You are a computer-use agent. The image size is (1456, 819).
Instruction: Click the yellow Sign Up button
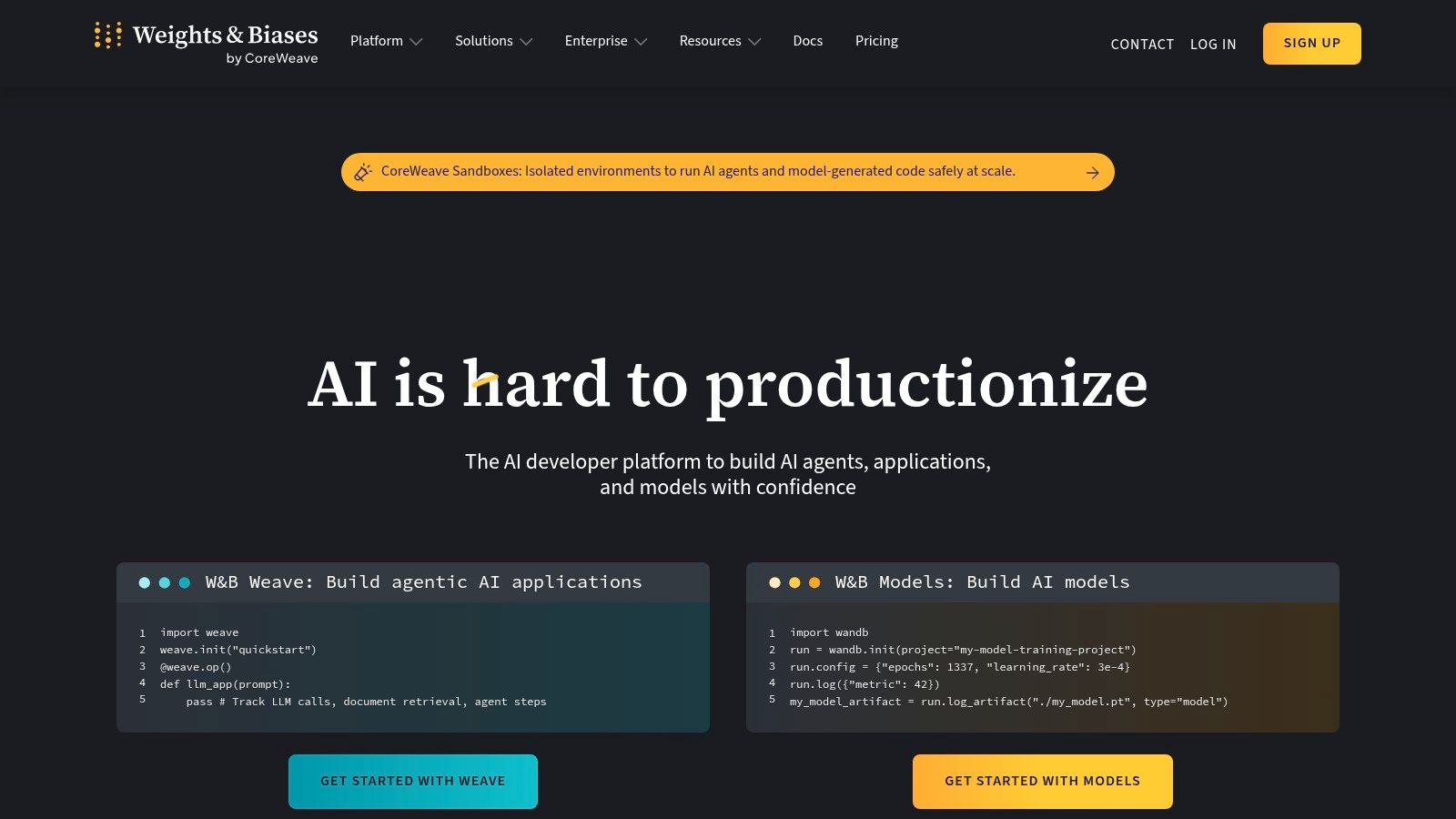pos(1311,44)
